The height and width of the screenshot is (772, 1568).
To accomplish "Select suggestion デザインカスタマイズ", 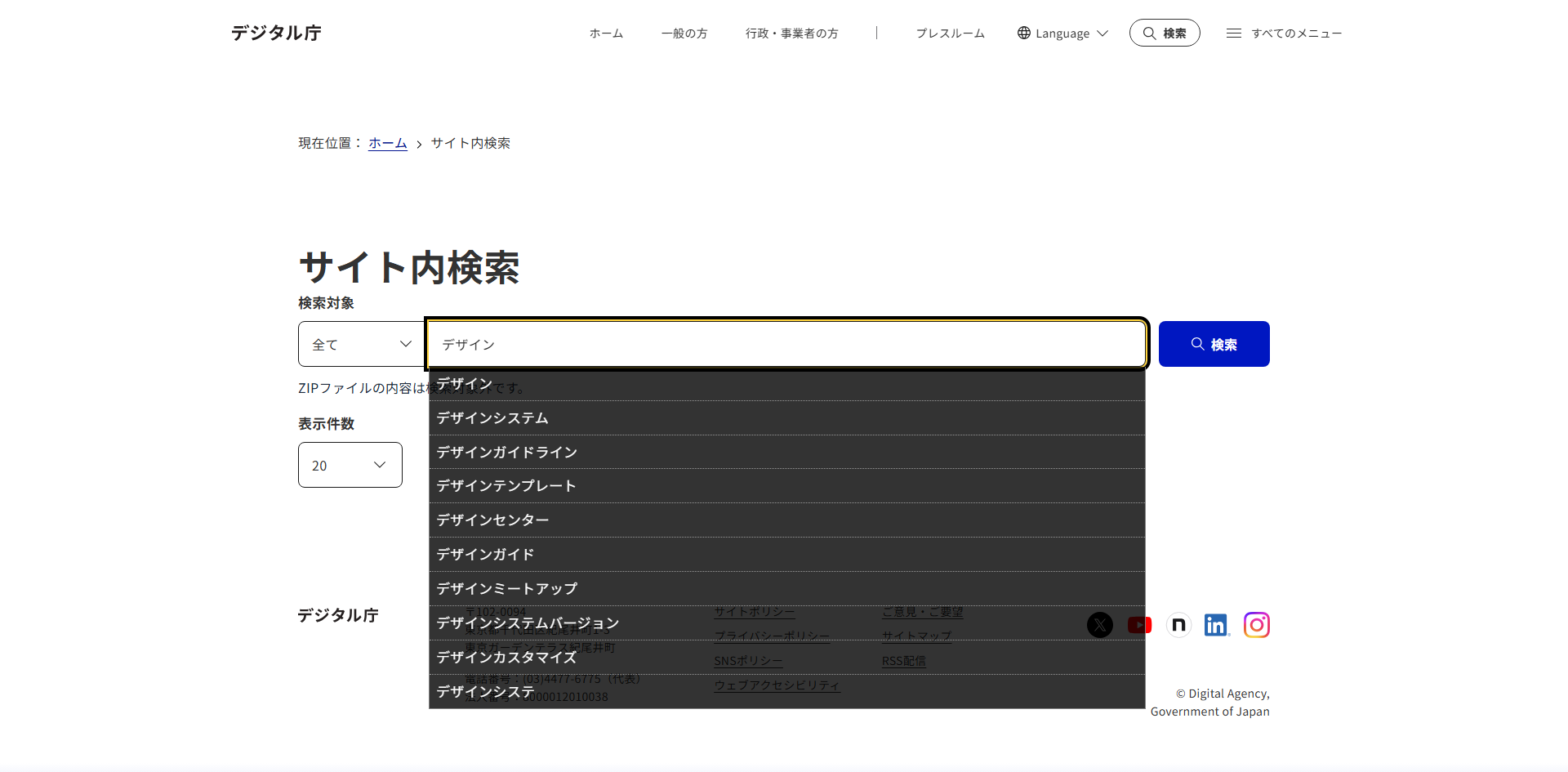I will (786, 658).
